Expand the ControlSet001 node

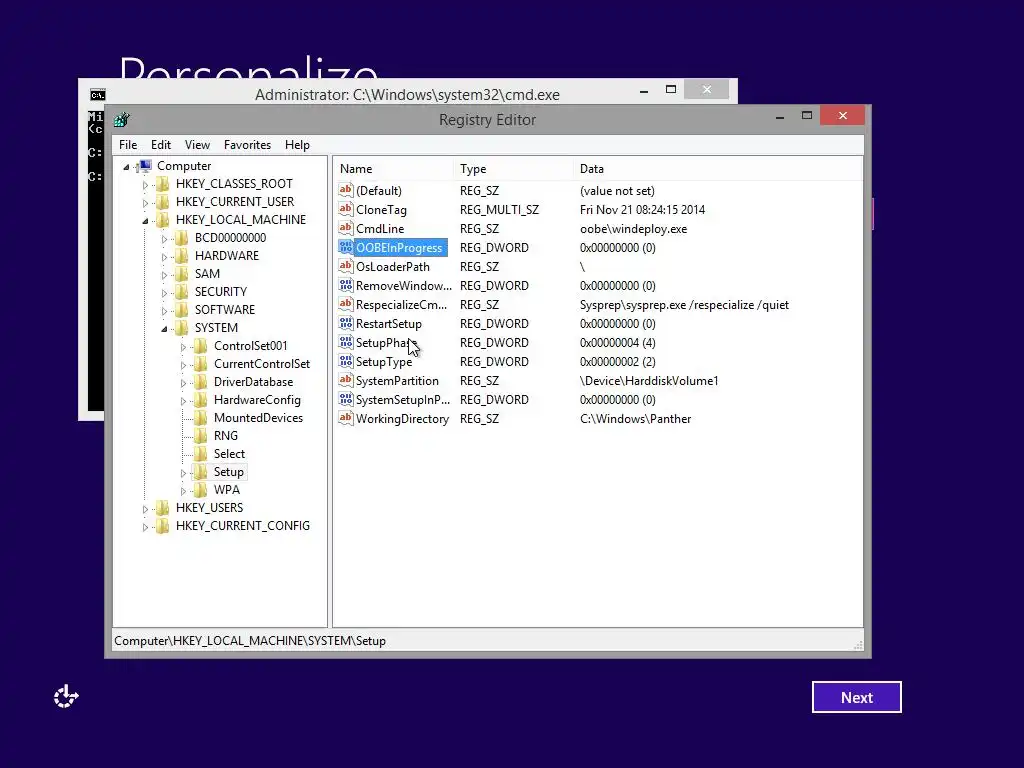point(183,347)
